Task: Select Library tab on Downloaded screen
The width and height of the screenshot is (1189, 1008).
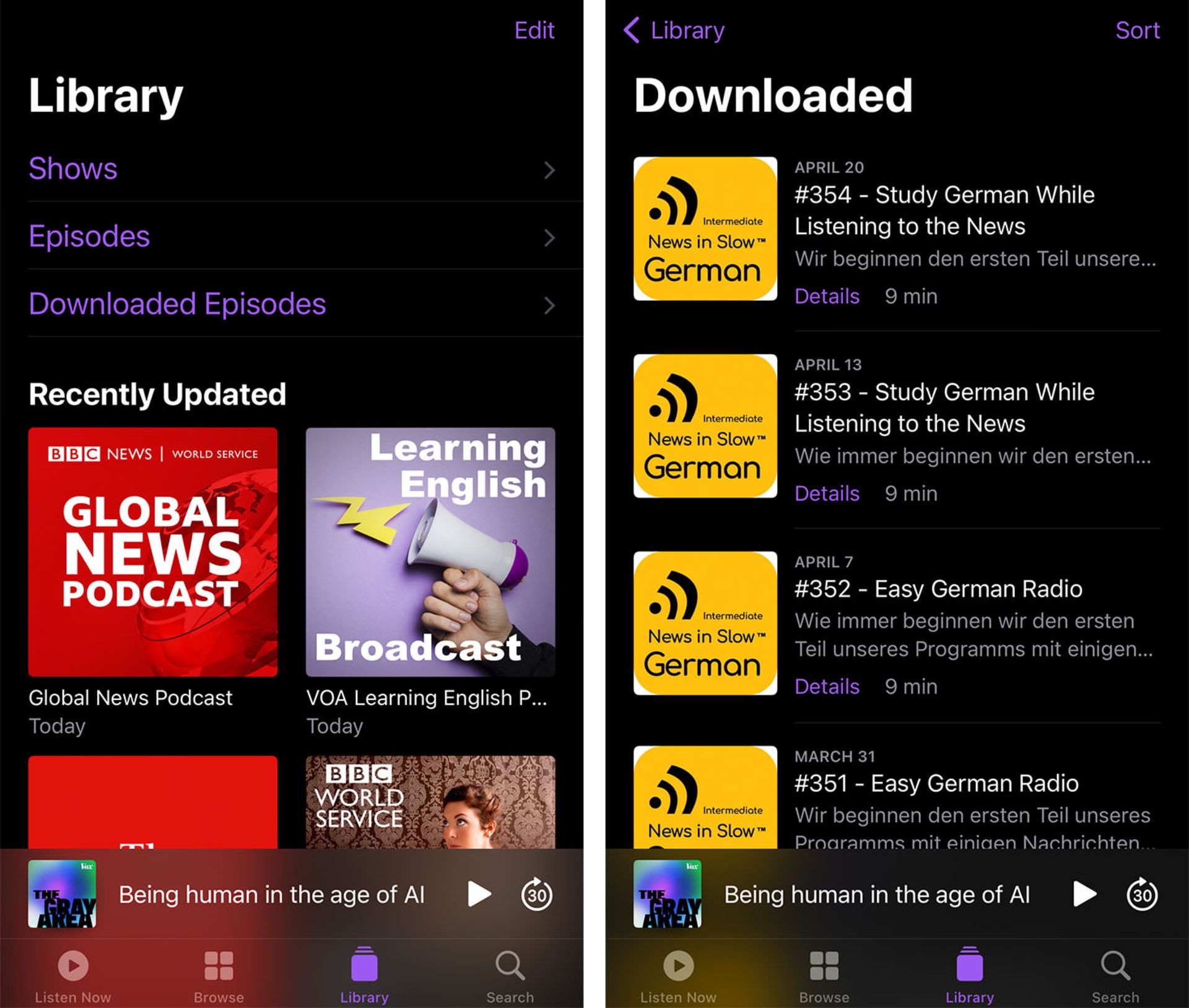Action: (970, 977)
